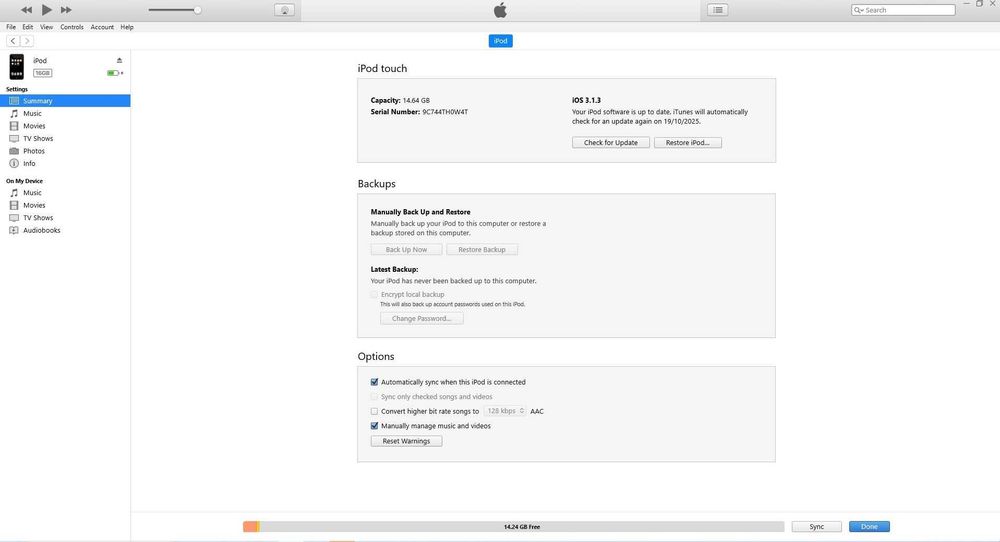
Task: Click the Check for Update button
Action: (x=611, y=143)
